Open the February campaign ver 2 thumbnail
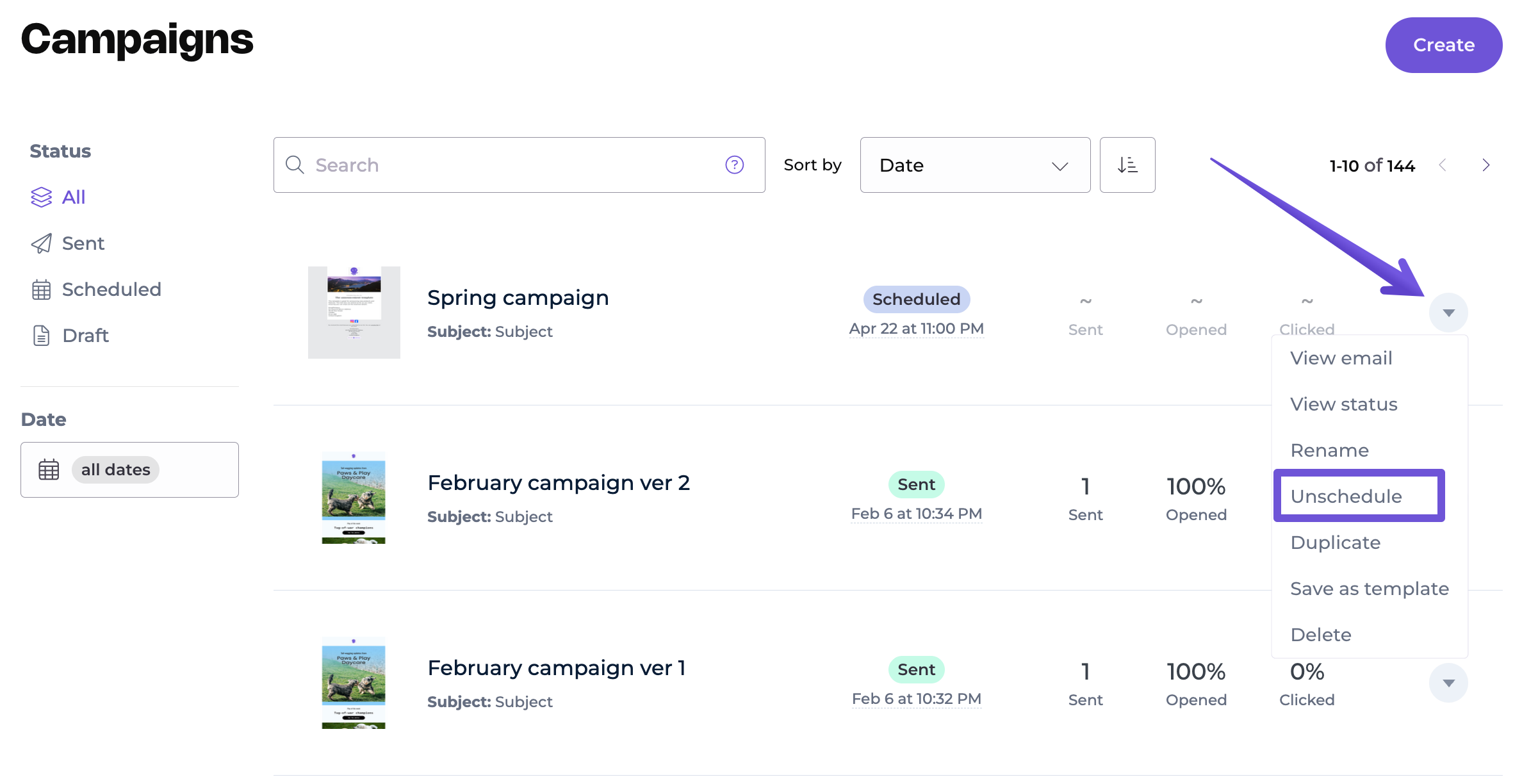The width and height of the screenshot is (1522, 784). [x=354, y=498]
